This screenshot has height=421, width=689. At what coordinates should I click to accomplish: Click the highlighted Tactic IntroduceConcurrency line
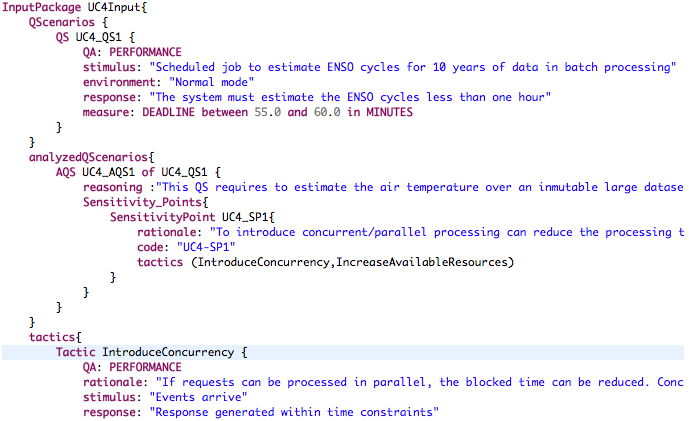click(343, 352)
